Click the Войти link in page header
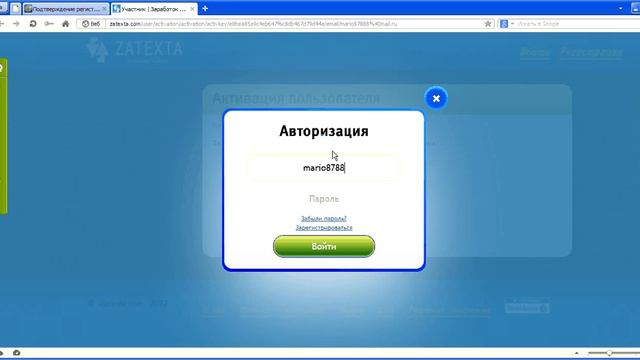This screenshot has width=640, height=360. 535,52
